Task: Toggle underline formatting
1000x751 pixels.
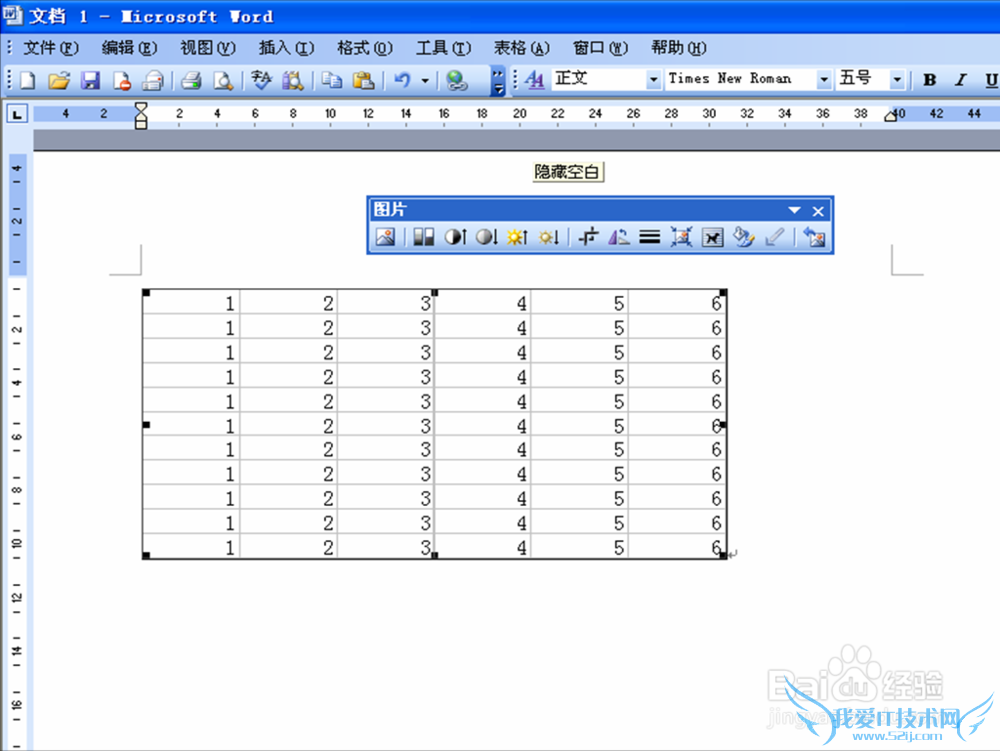Action: 990,80
